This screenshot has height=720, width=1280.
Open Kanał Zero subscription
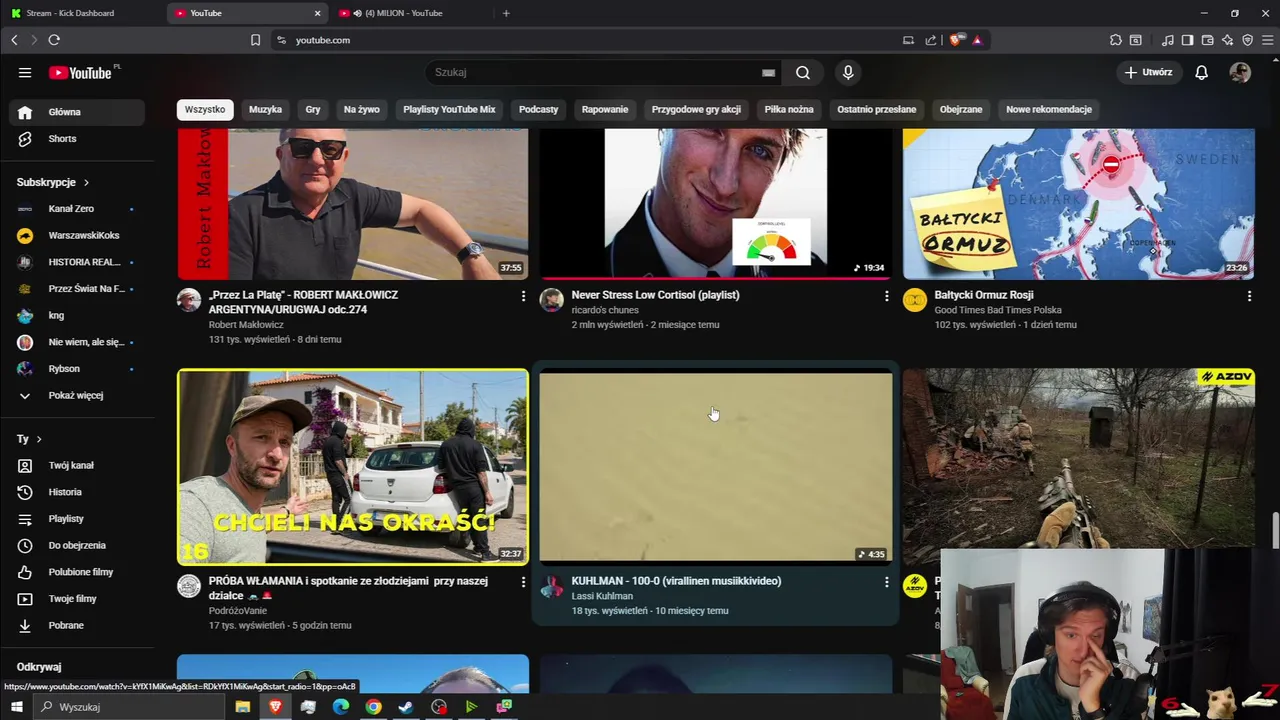click(77, 209)
